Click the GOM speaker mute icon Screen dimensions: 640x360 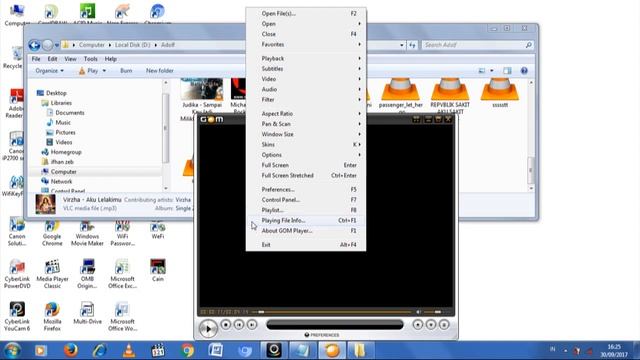tap(418, 312)
